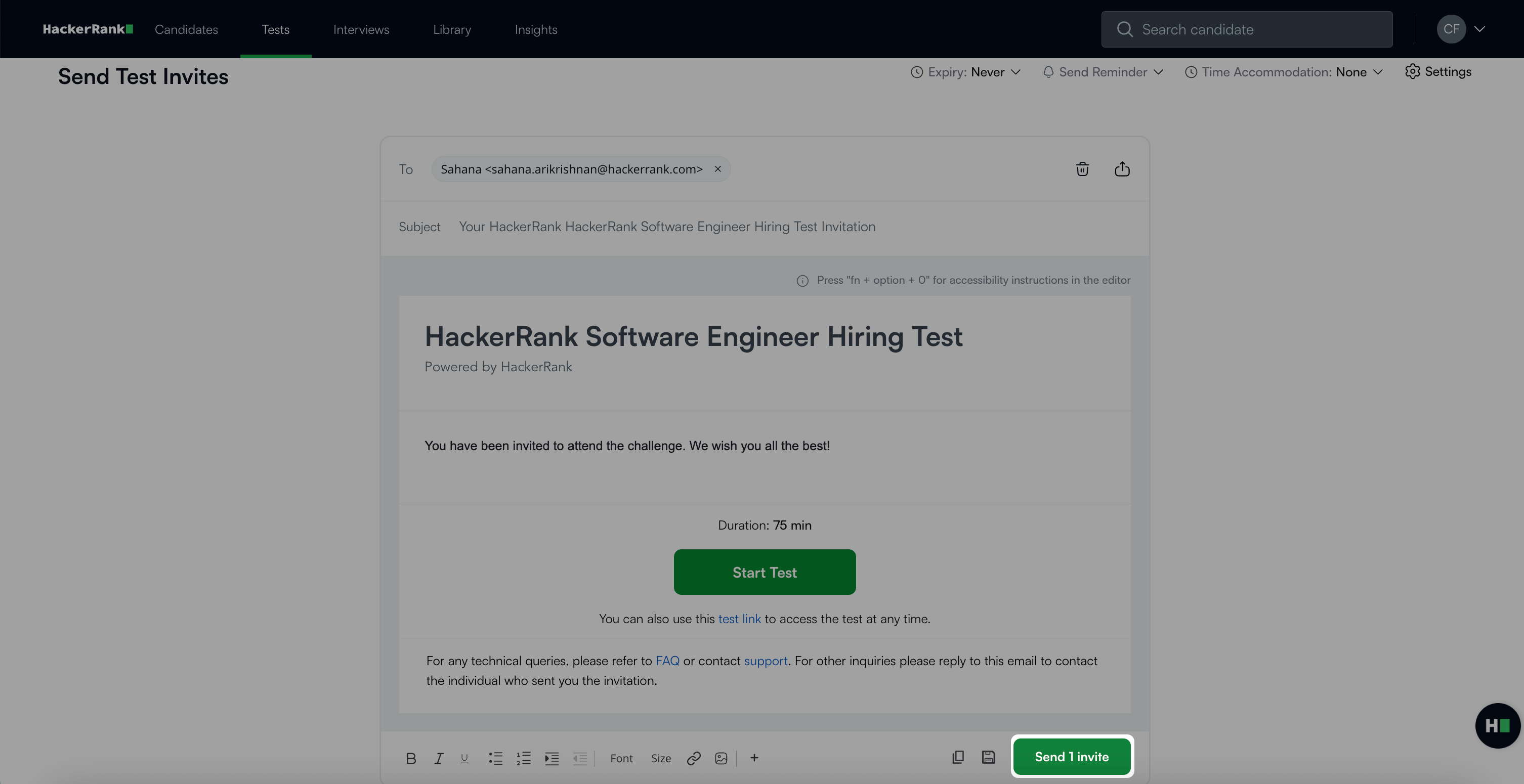Click the share/upload icon beside the recipients
Image resolution: width=1524 pixels, height=784 pixels.
click(1122, 169)
